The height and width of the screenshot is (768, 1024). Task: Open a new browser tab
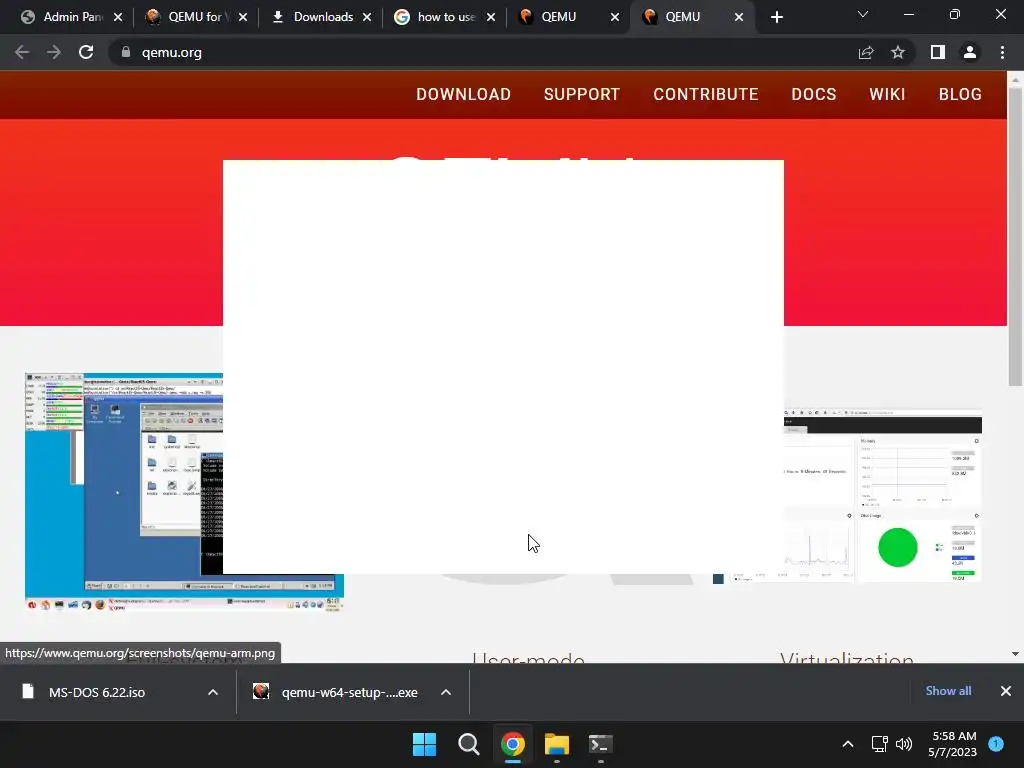click(776, 18)
